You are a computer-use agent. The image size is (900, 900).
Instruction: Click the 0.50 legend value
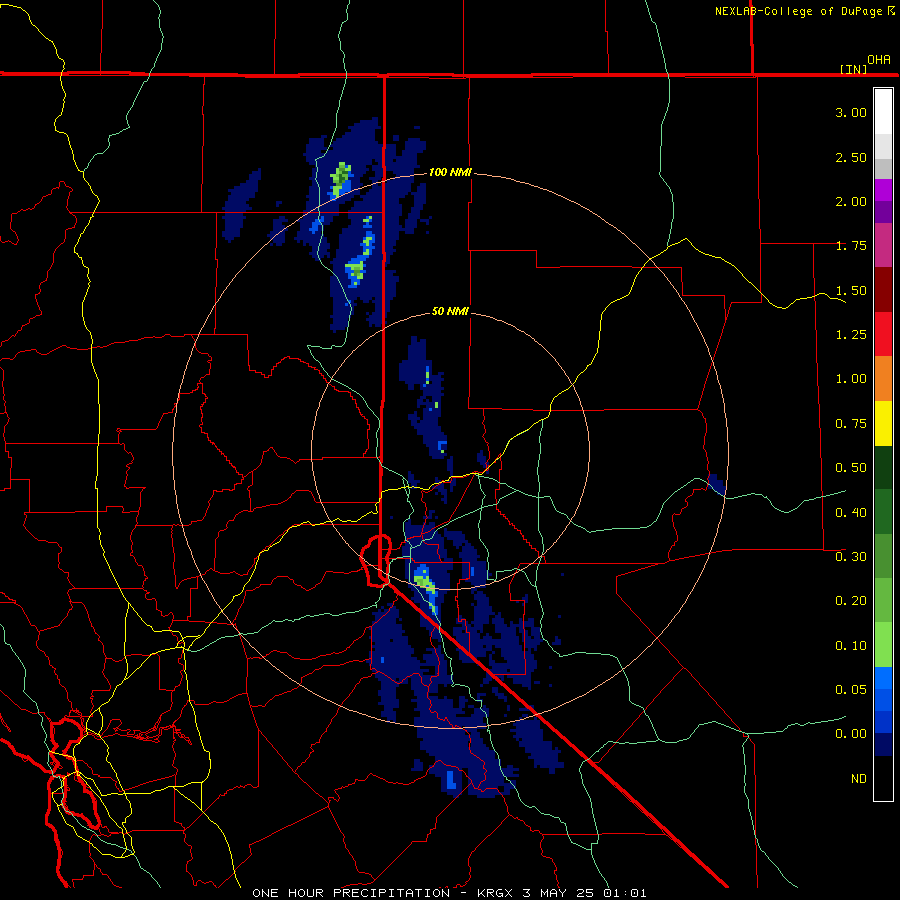pyautogui.click(x=851, y=468)
